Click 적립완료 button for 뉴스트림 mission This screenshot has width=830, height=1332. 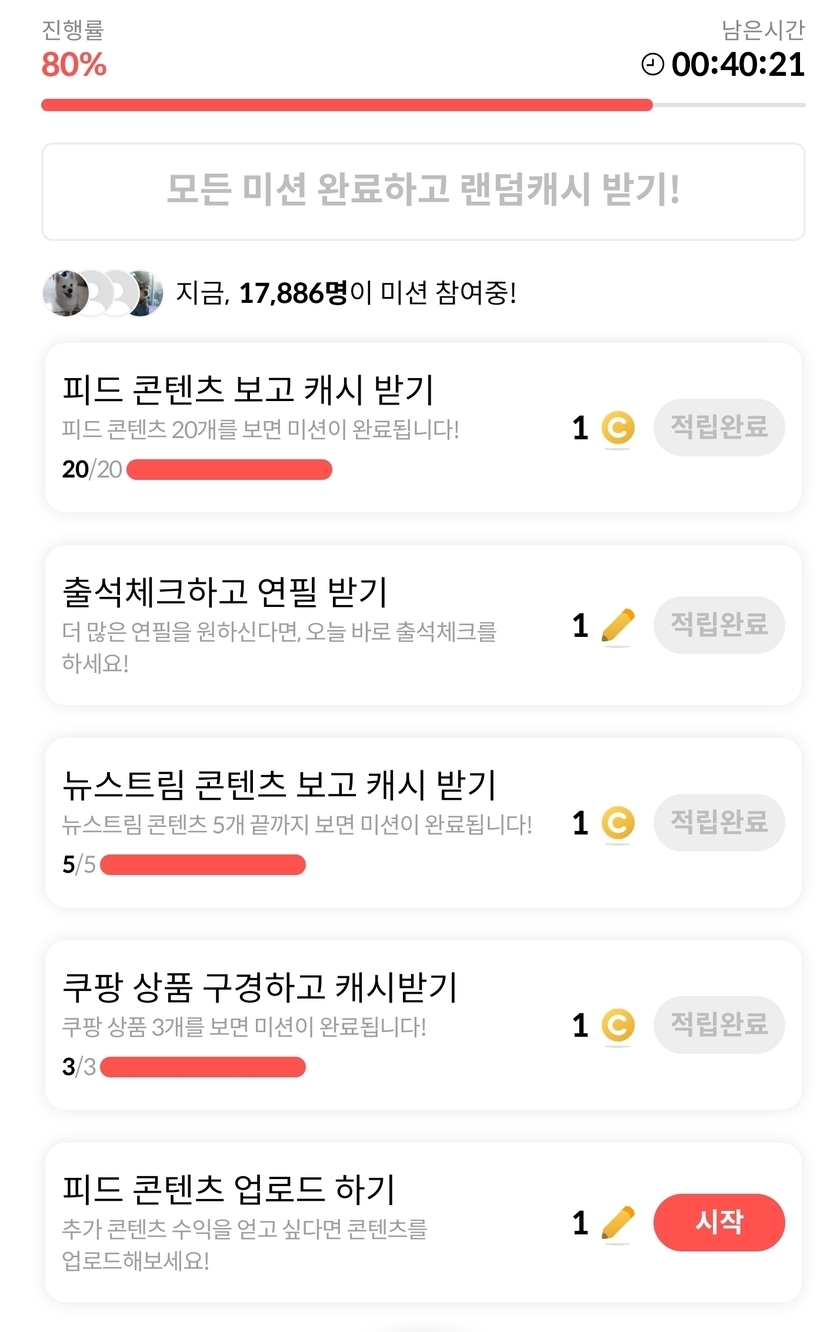tap(718, 823)
